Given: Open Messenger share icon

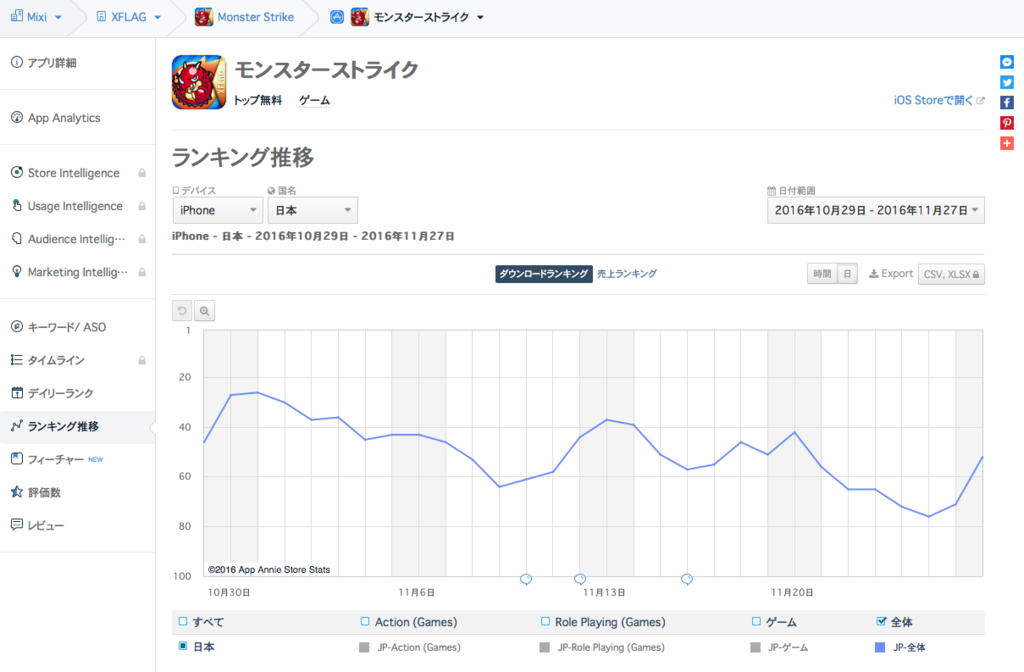Looking at the screenshot, I should pyautogui.click(x=1006, y=62).
